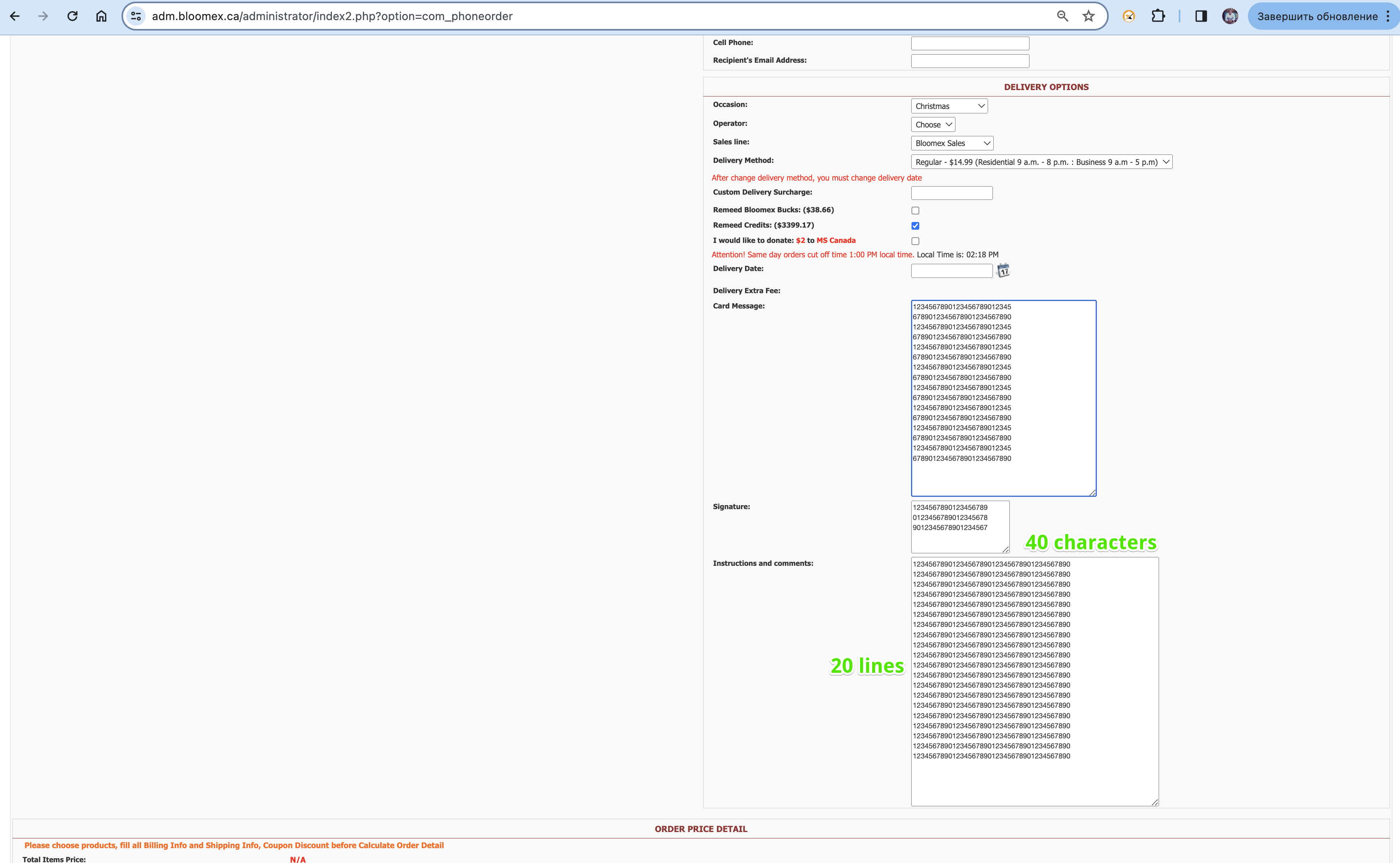Click the browser forward arrow
Image resolution: width=1400 pixels, height=863 pixels.
click(43, 16)
